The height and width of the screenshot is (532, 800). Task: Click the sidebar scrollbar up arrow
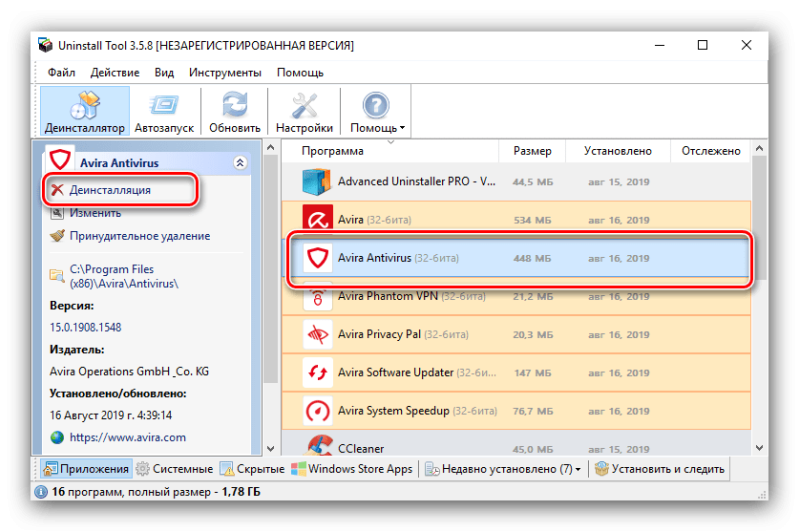271,147
